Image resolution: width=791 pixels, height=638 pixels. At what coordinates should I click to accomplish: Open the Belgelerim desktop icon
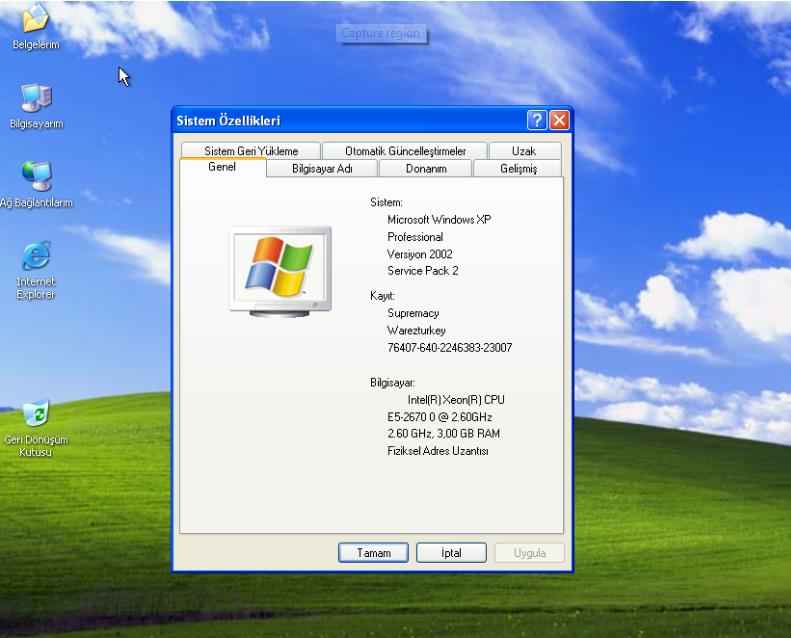[35, 18]
